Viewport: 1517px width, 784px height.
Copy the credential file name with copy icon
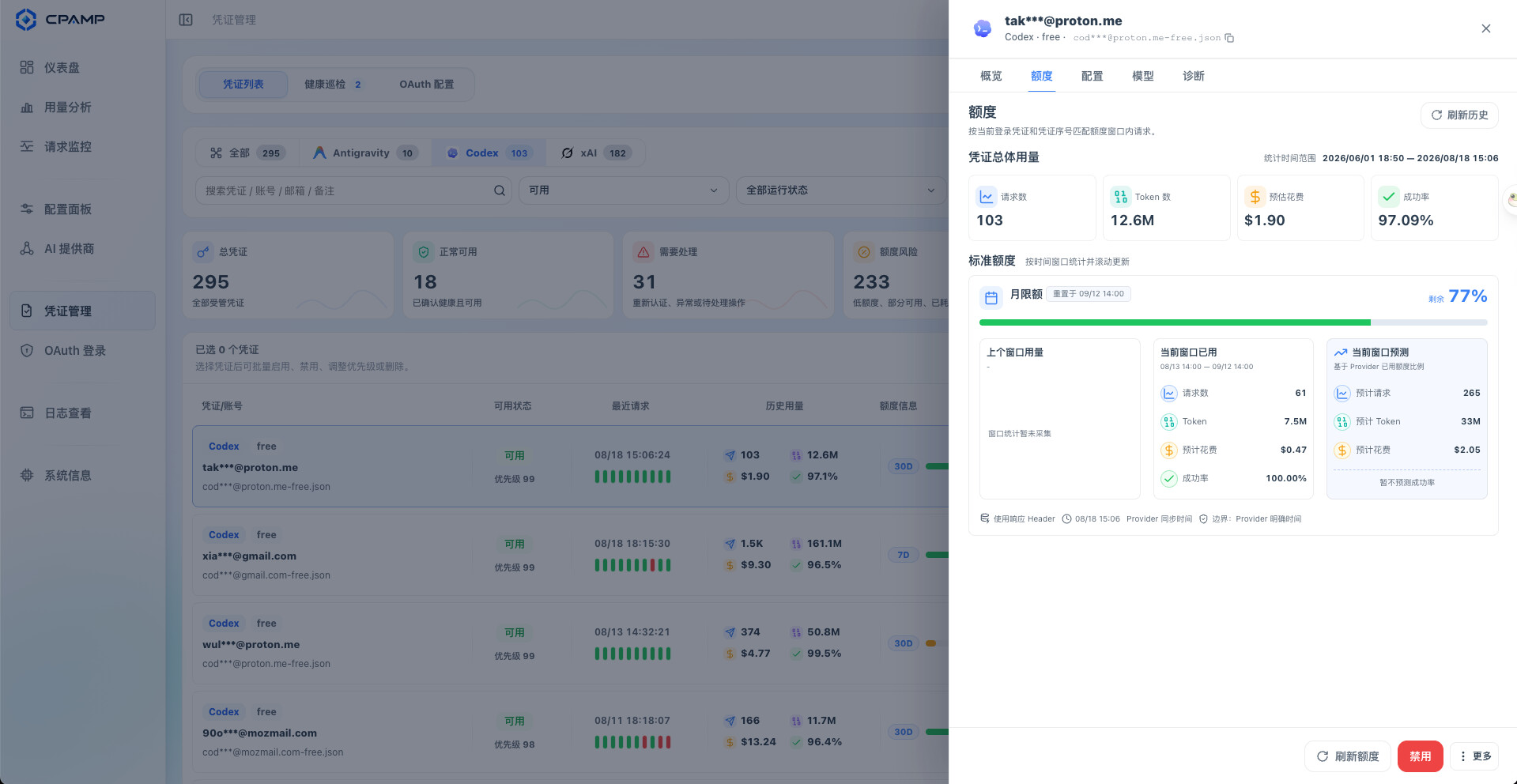[x=1229, y=38]
